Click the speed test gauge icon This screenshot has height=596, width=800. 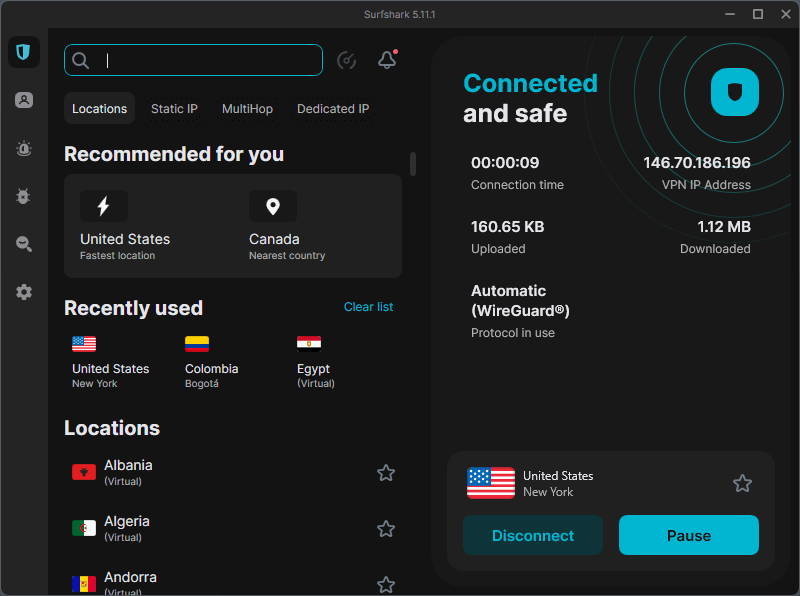[347, 60]
